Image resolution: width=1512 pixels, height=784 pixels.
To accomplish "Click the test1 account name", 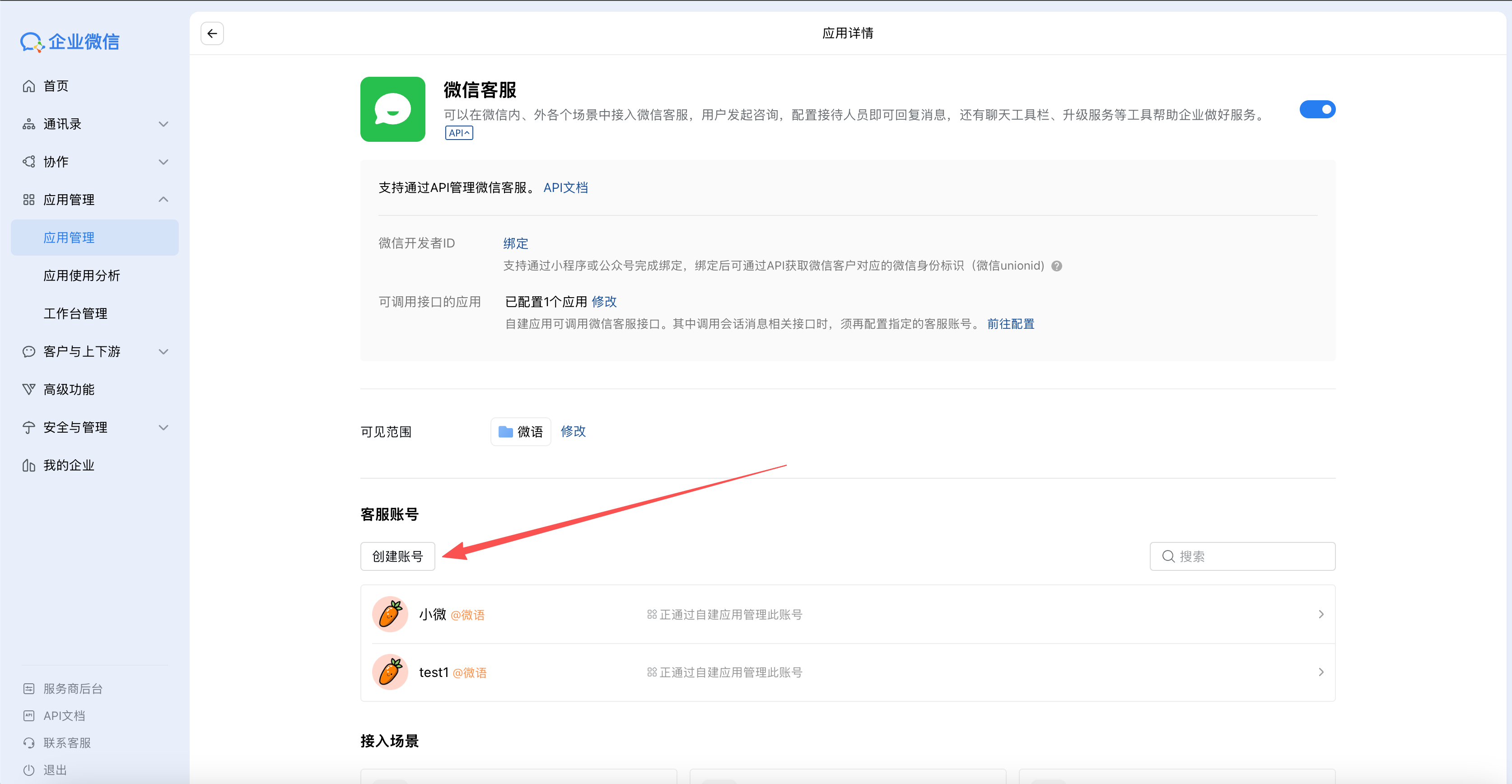I will pyautogui.click(x=434, y=672).
